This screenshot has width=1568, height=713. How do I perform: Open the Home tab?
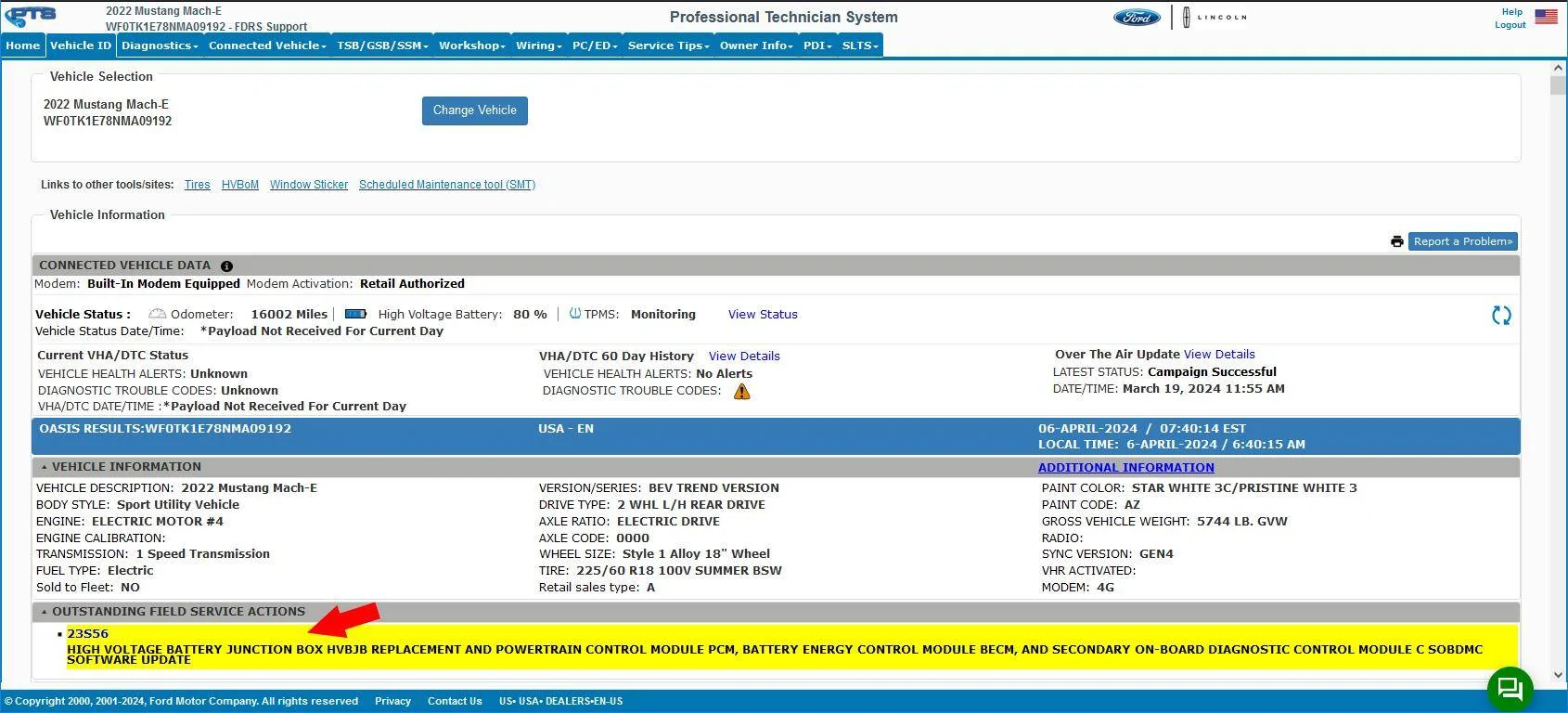pos(23,45)
